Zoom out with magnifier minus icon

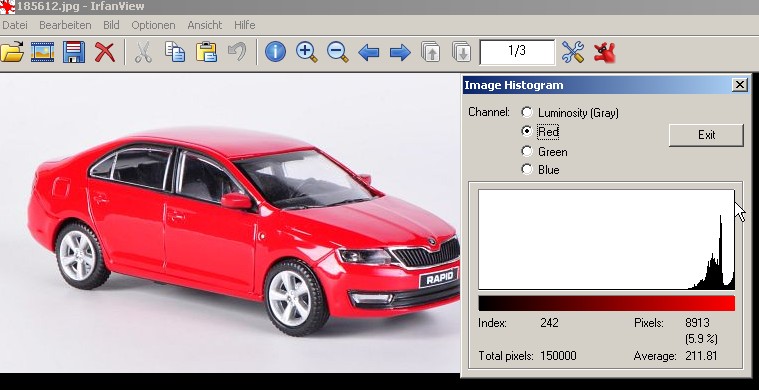[337, 52]
